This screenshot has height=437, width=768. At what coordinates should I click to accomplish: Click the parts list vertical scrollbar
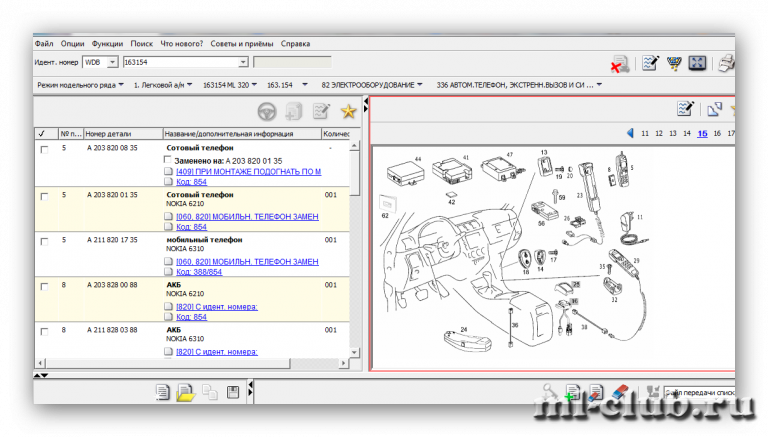click(356, 250)
